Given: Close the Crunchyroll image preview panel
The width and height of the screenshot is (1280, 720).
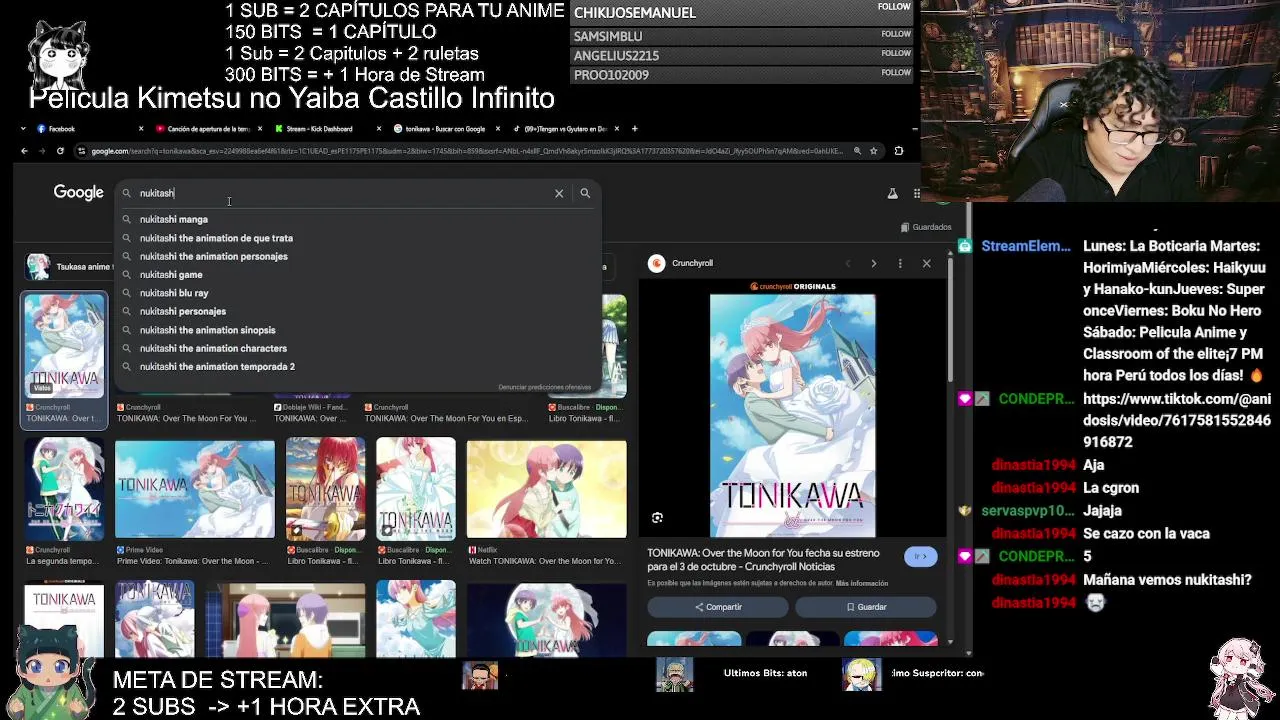Looking at the screenshot, I should click(926, 263).
